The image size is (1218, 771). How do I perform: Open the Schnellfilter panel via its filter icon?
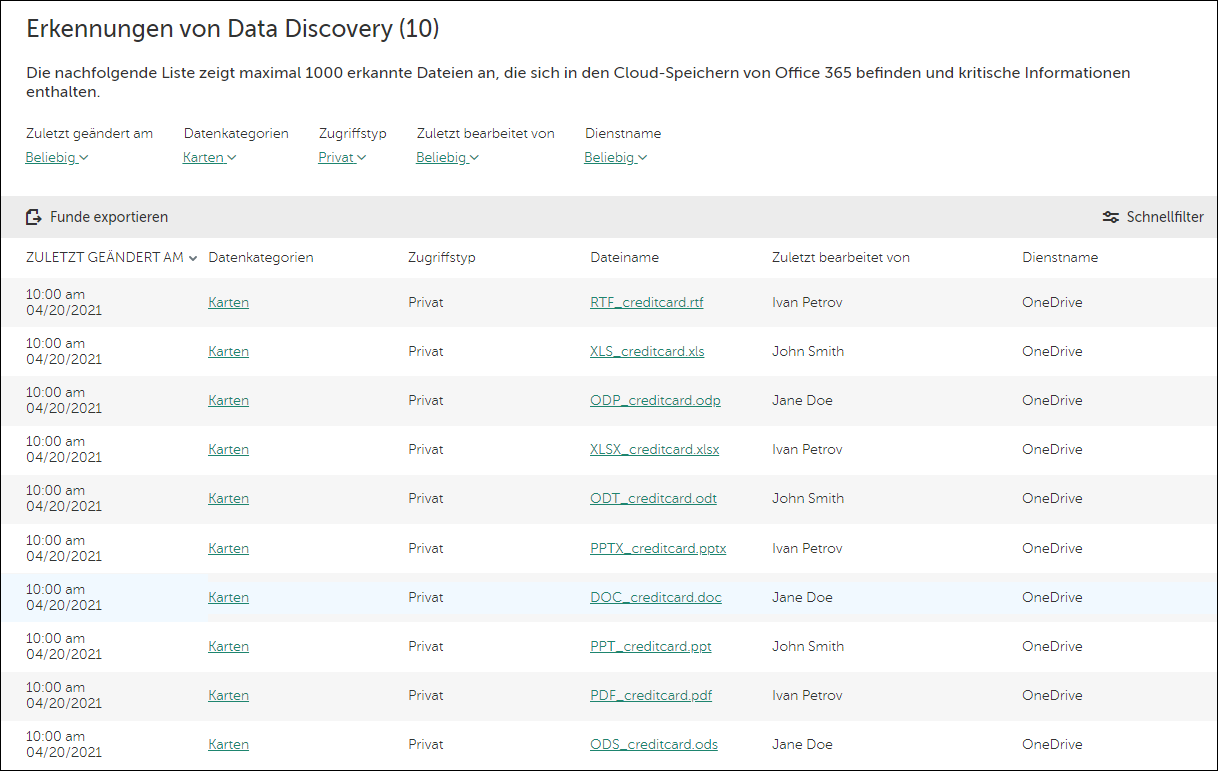(1110, 216)
